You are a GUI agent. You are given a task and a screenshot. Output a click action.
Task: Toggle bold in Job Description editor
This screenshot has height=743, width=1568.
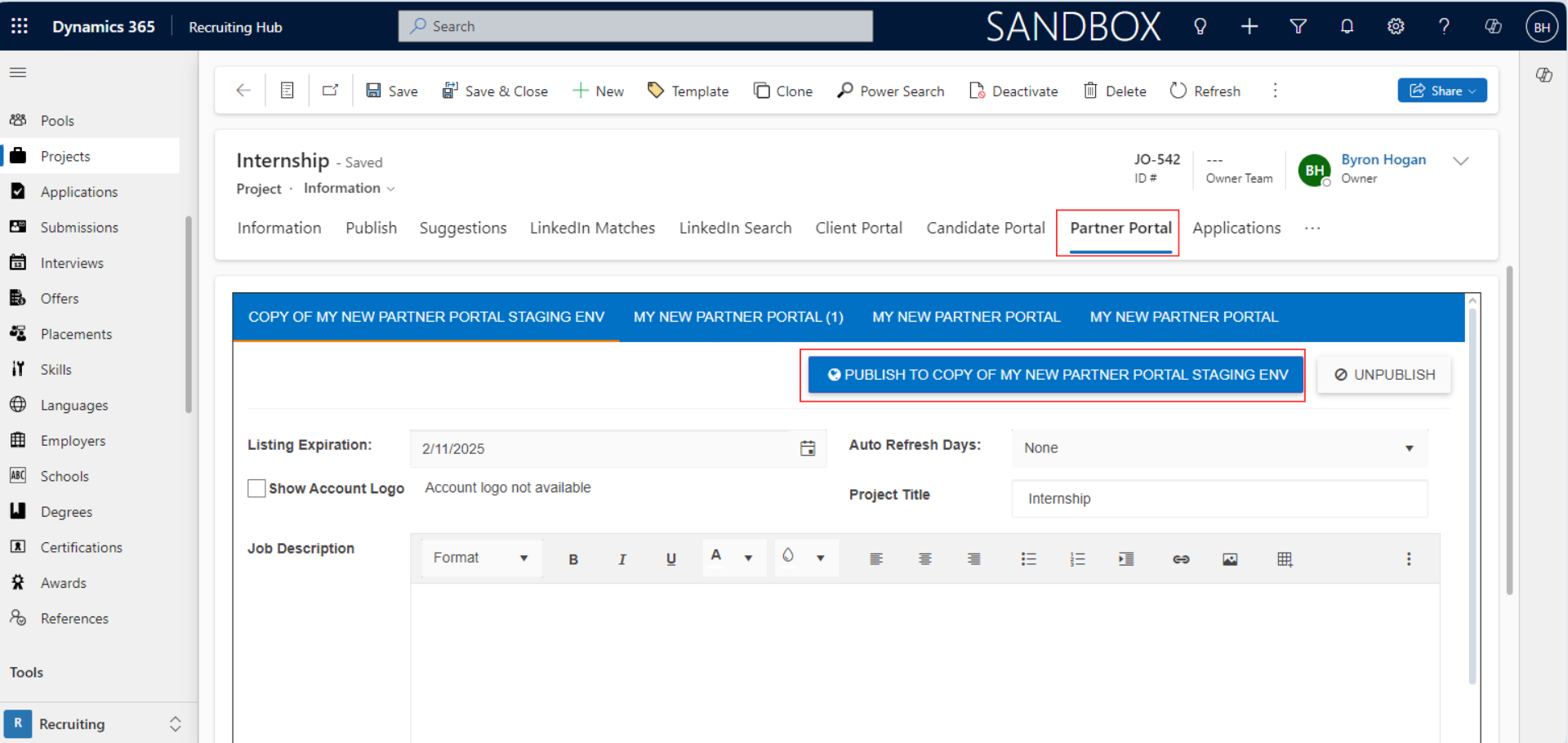click(x=573, y=559)
